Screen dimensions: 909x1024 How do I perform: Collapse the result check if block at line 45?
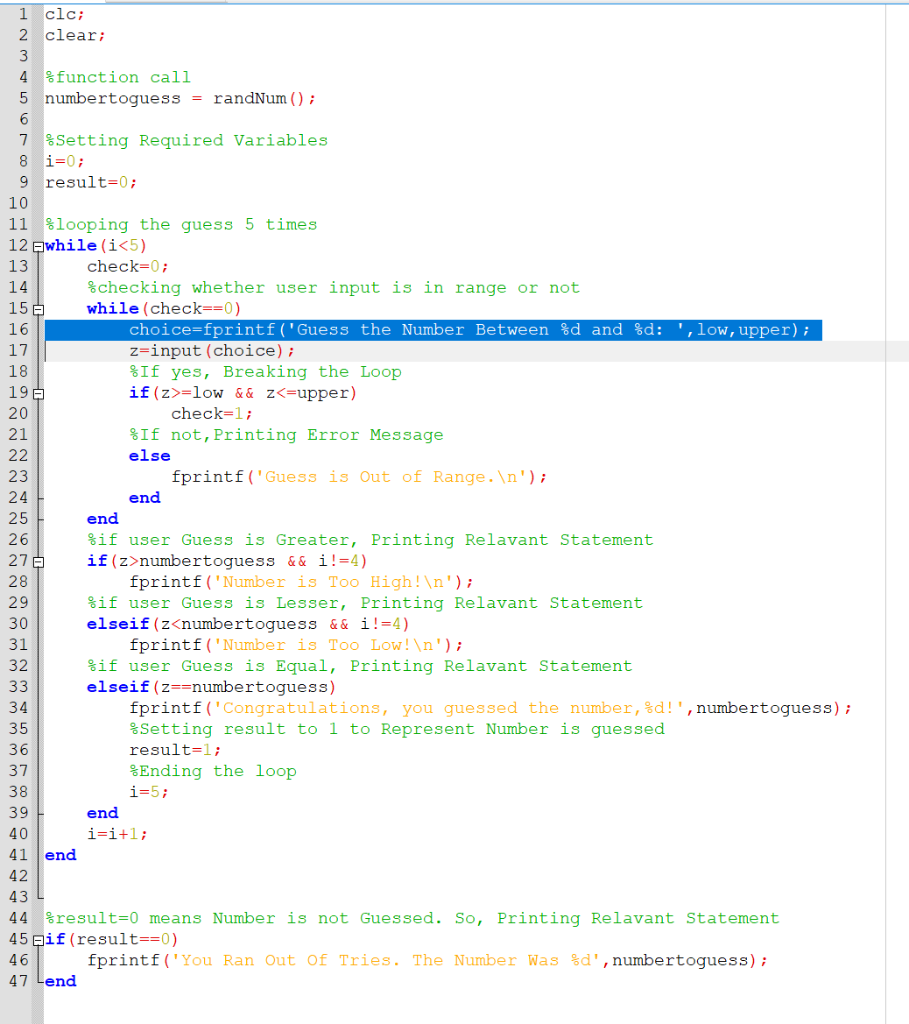(36, 939)
